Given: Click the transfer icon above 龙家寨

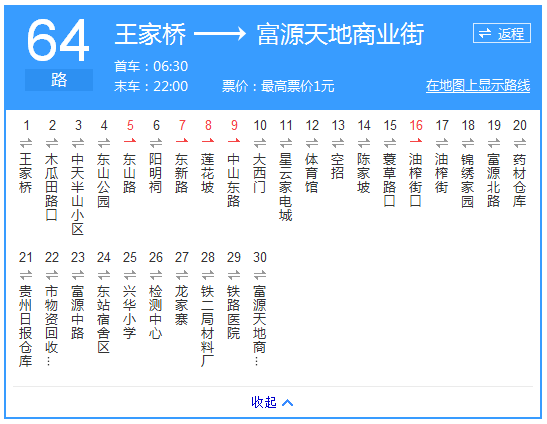Looking at the screenshot, I should pos(182,275).
